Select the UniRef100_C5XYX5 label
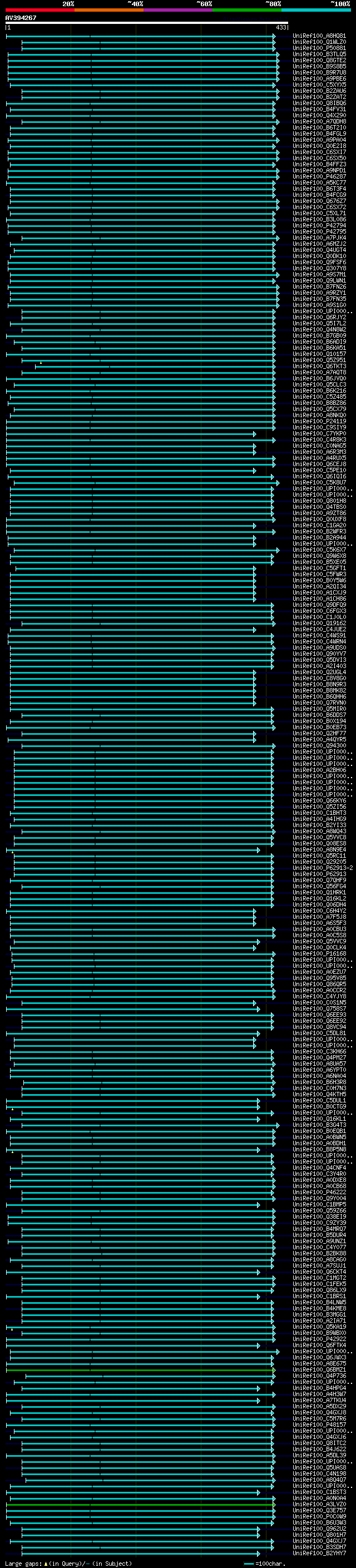356x1568 pixels. (x=319, y=85)
